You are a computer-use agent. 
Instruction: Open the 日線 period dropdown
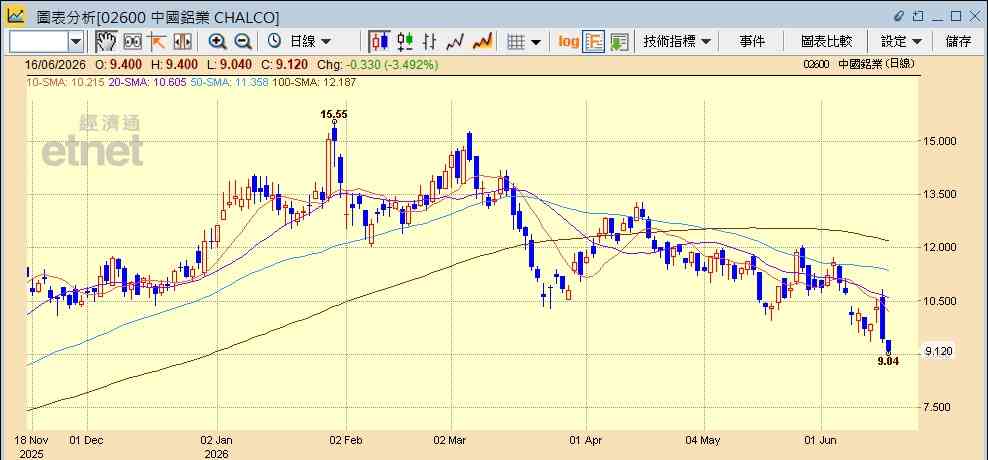(309, 42)
